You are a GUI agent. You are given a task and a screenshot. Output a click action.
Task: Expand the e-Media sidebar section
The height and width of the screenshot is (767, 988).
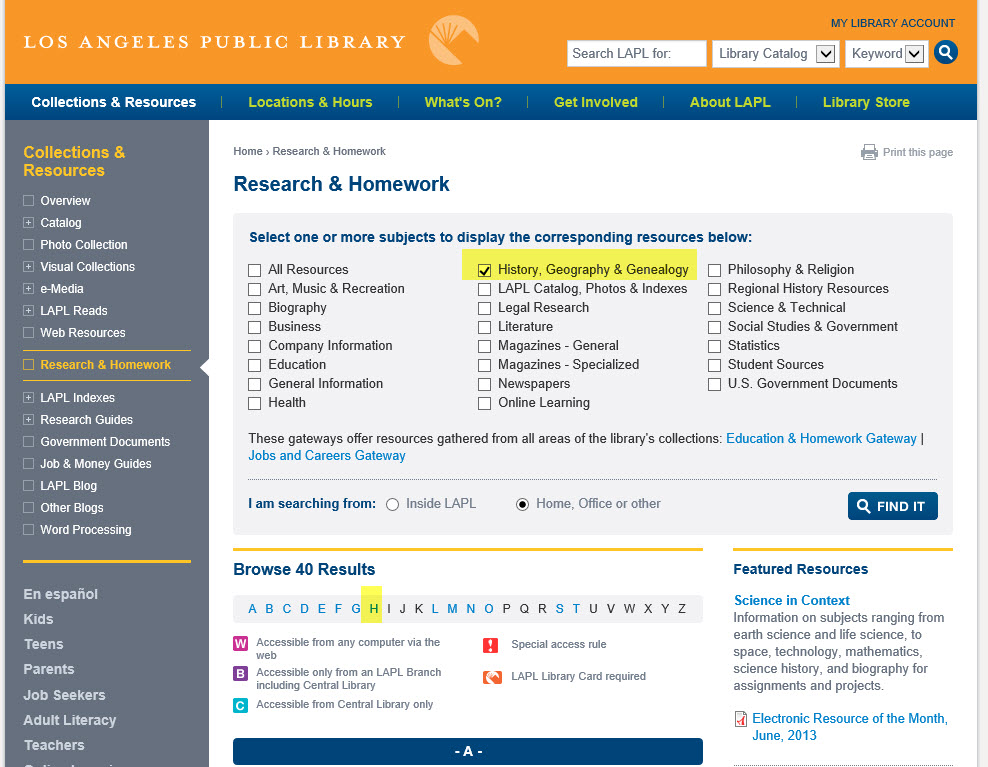pyautogui.click(x=28, y=289)
